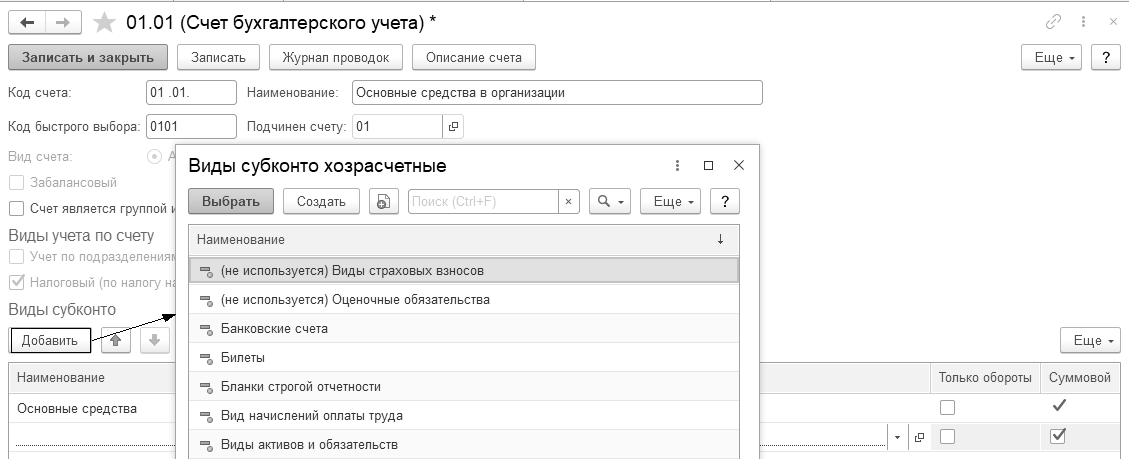Move subconto row up with arrow
Image resolution: width=1129 pixels, height=459 pixels.
point(118,341)
